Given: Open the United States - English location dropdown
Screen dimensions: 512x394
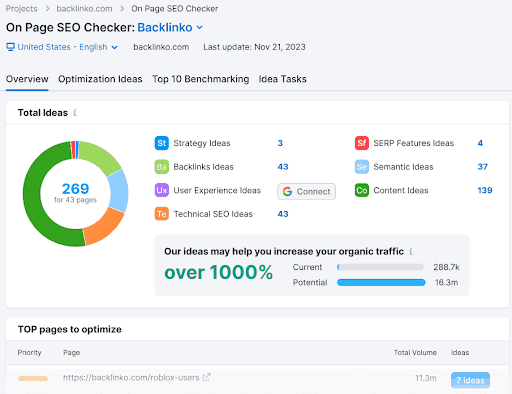Looking at the screenshot, I should tap(62, 47).
